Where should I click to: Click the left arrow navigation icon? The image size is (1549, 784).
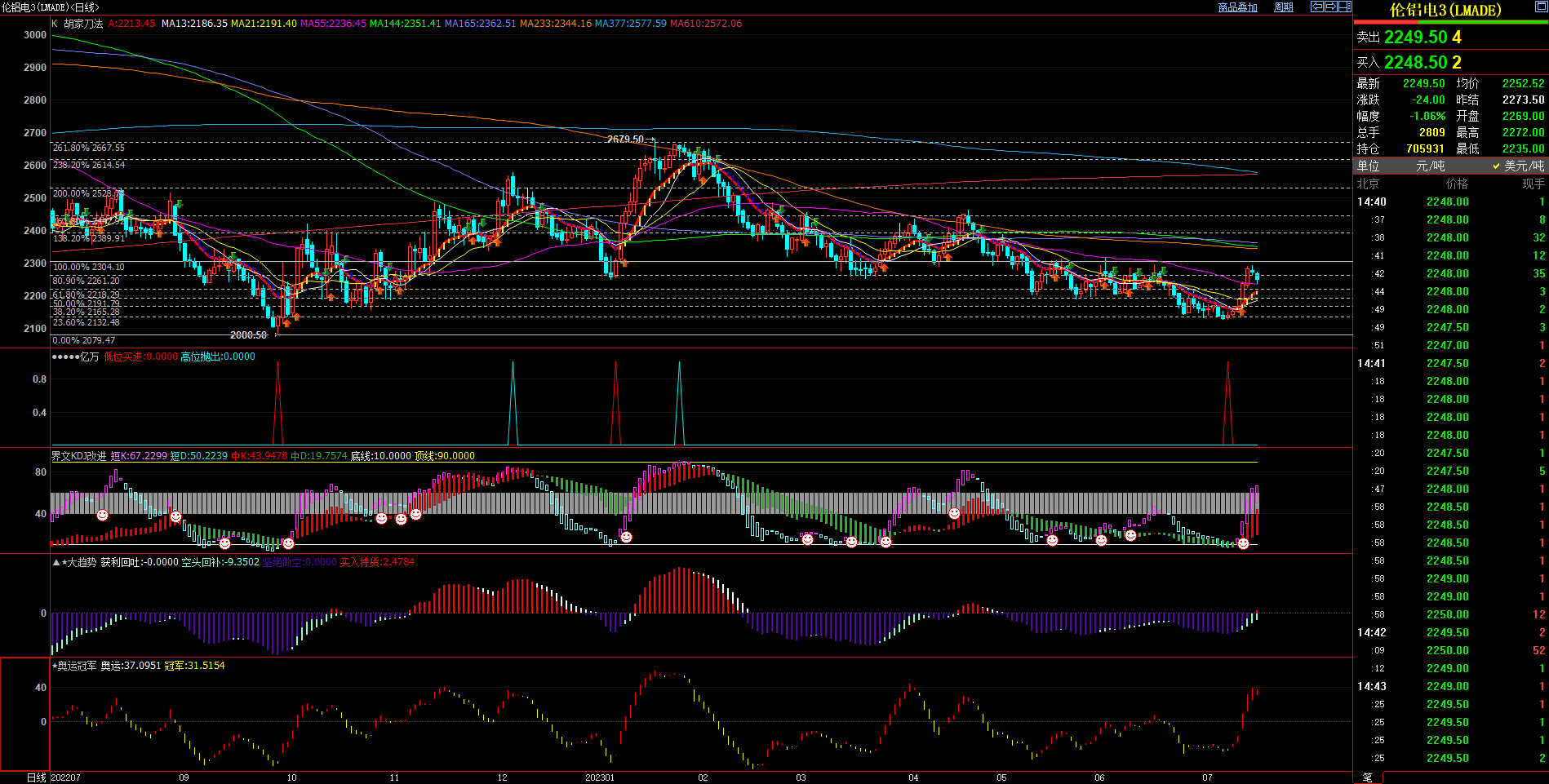click(1316, 7)
